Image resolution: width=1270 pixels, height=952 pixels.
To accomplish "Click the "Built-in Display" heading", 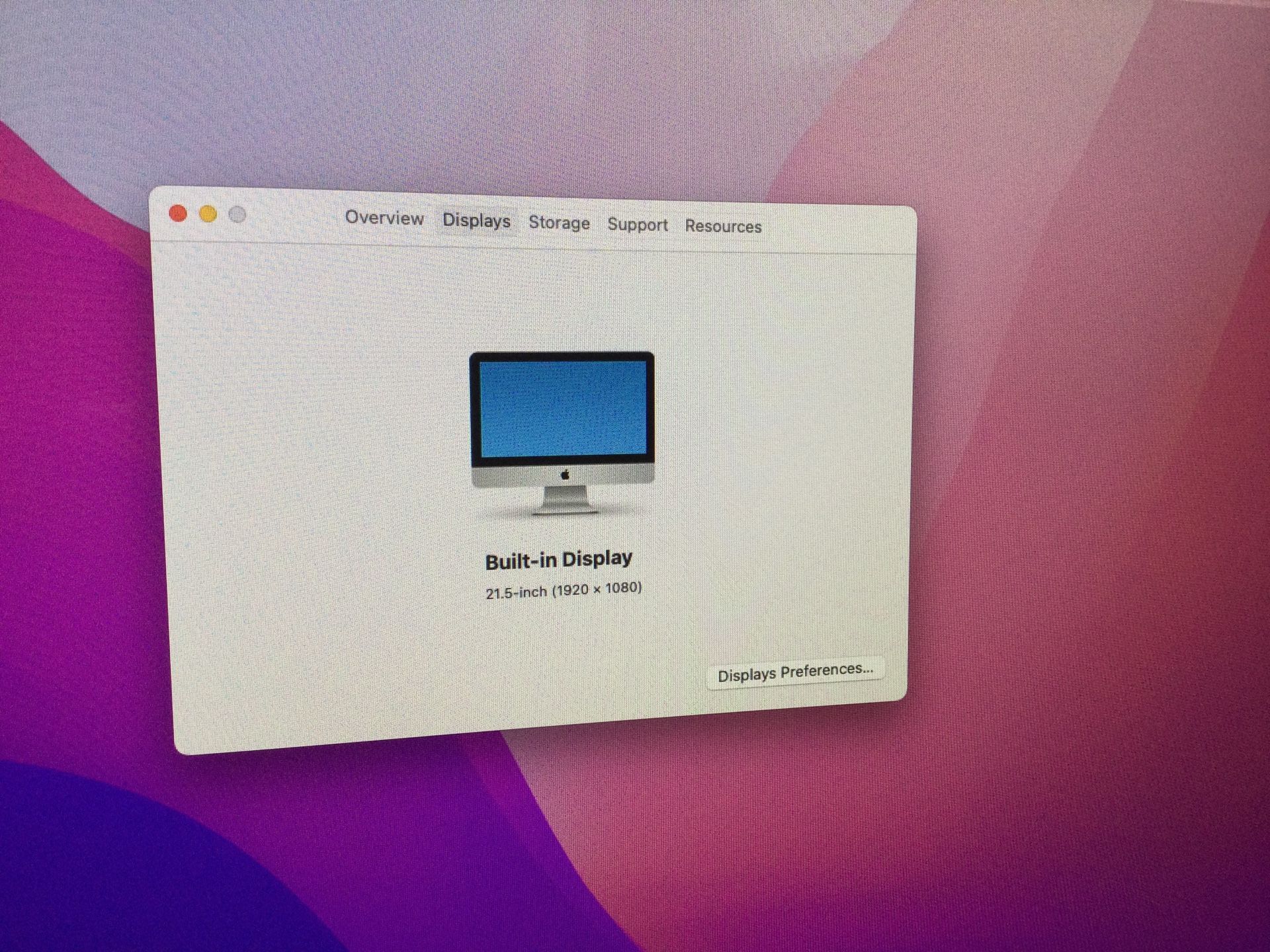I will pos(558,560).
